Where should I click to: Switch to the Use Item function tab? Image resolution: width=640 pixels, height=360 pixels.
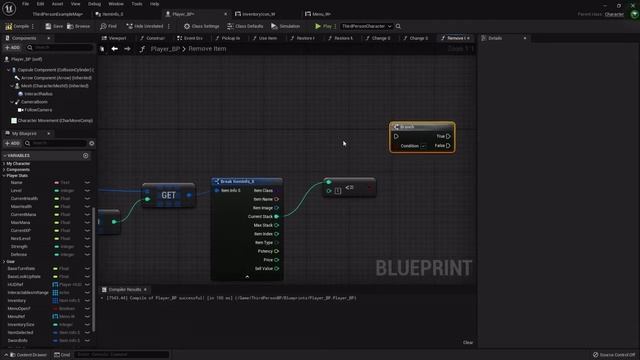point(264,38)
